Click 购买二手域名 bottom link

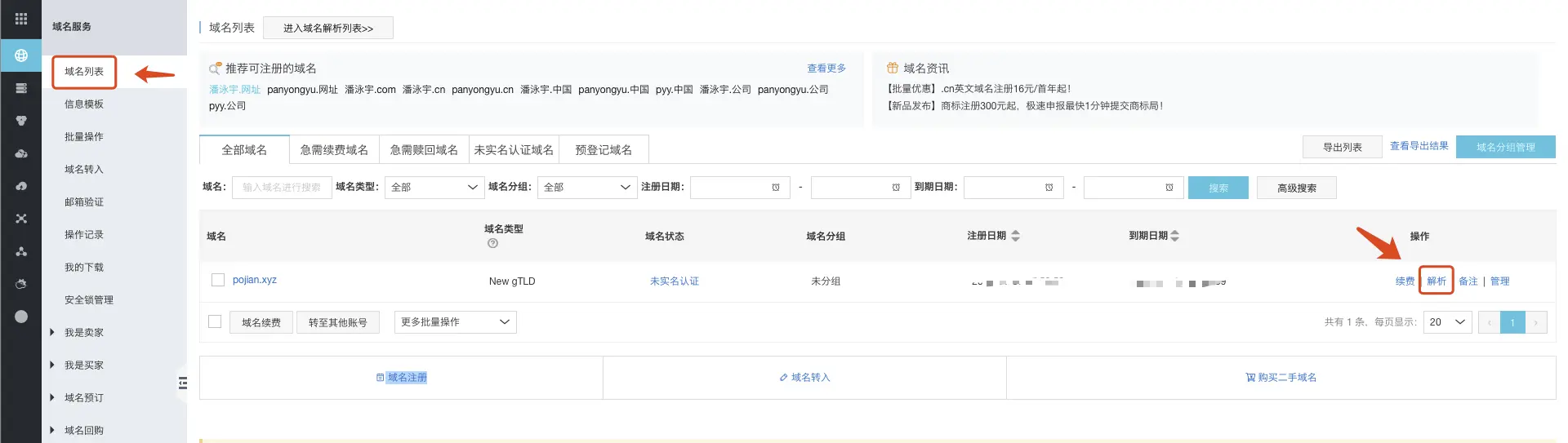click(1281, 378)
